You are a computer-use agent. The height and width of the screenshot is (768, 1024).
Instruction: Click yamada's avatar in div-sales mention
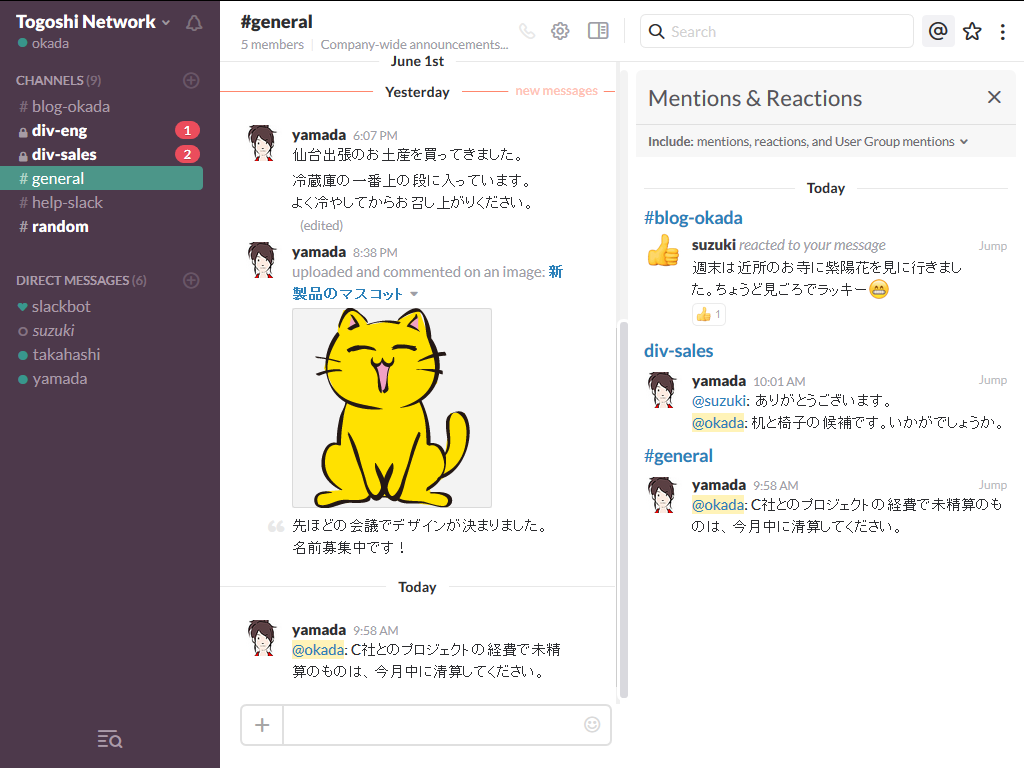click(662, 390)
